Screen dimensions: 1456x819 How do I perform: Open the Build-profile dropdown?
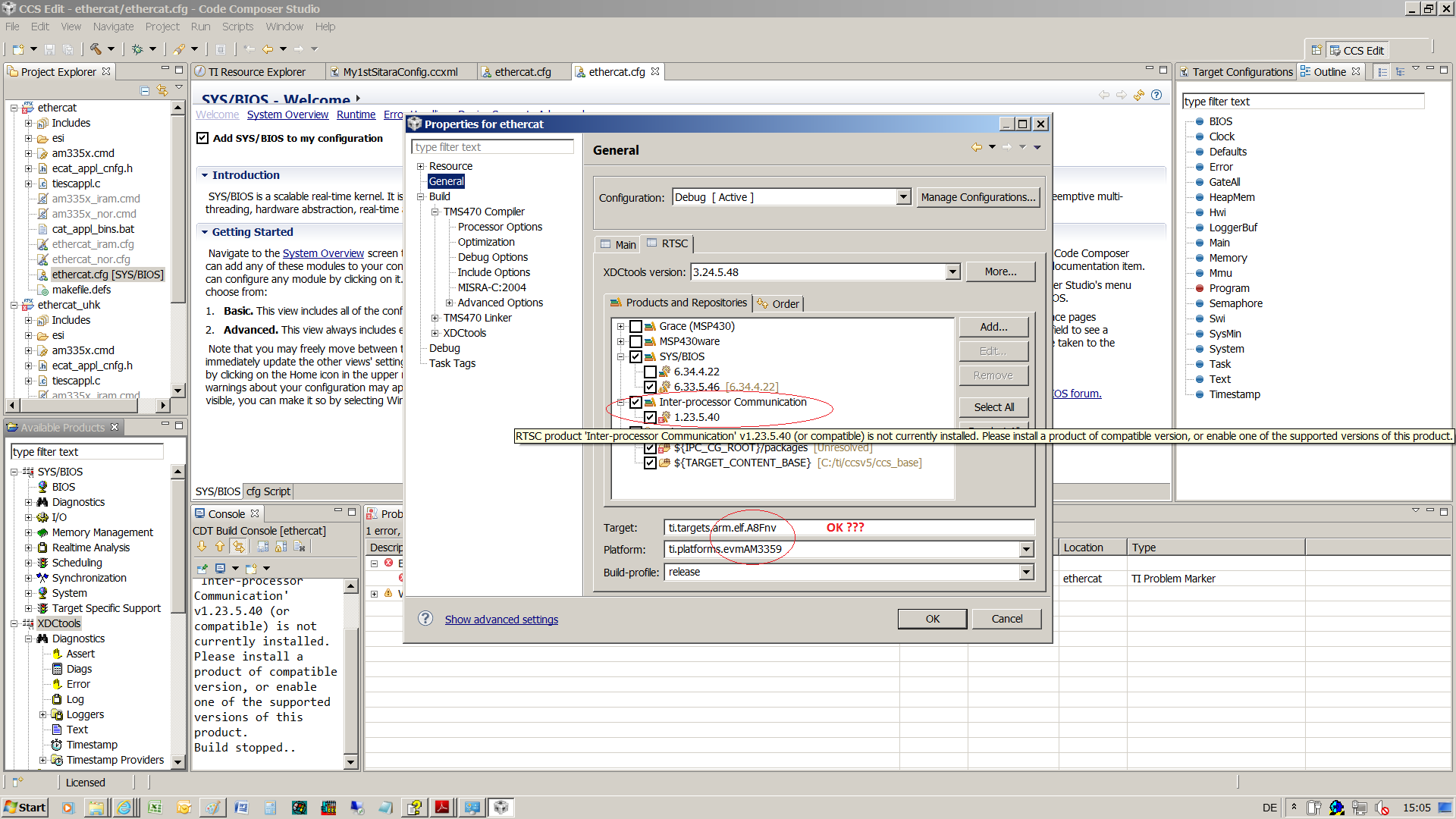click(1026, 572)
